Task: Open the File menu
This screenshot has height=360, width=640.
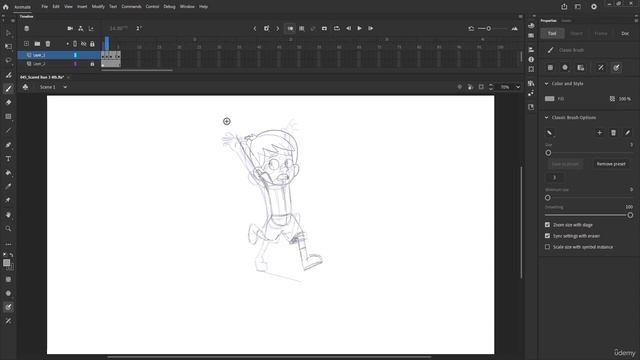Action: pos(44,7)
